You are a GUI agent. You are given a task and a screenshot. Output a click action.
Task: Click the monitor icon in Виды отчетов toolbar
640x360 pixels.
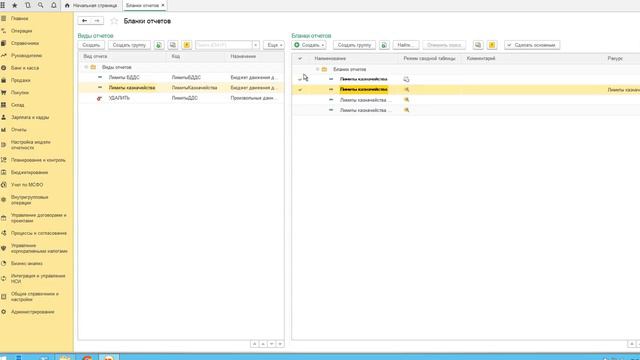pos(173,45)
